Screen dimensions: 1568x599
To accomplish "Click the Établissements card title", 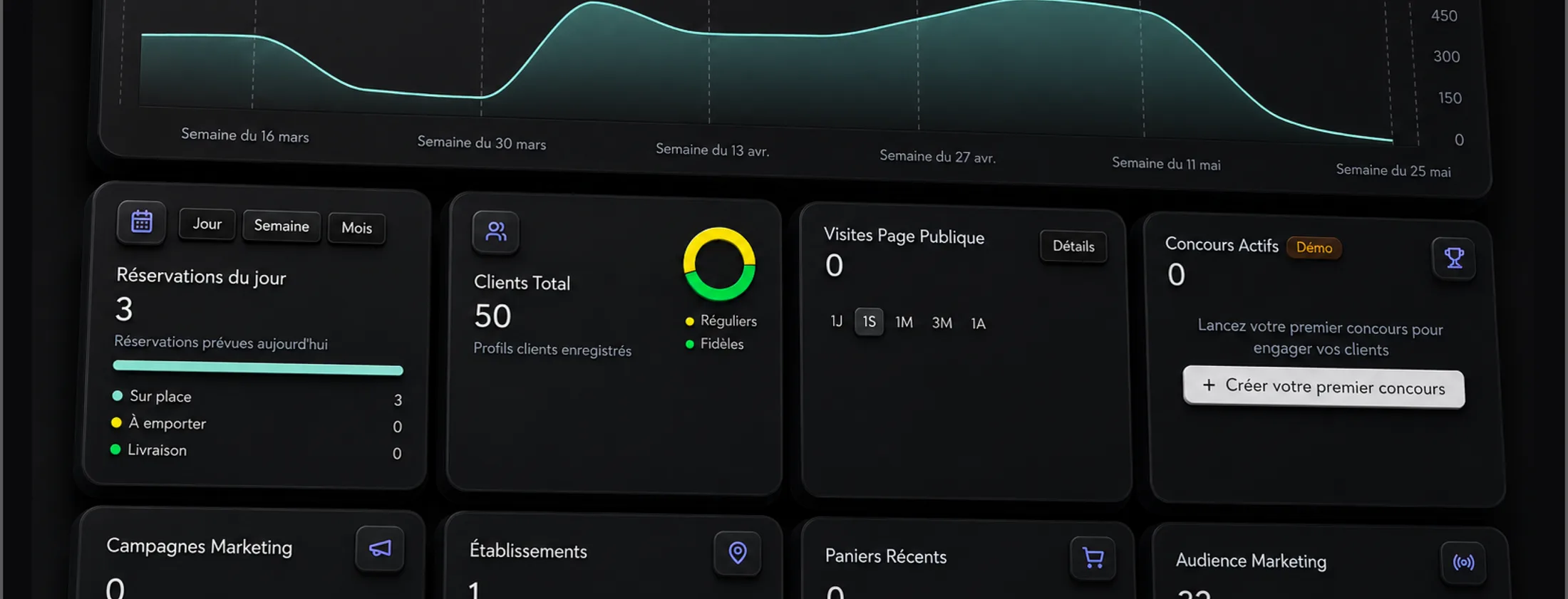I will [x=528, y=551].
